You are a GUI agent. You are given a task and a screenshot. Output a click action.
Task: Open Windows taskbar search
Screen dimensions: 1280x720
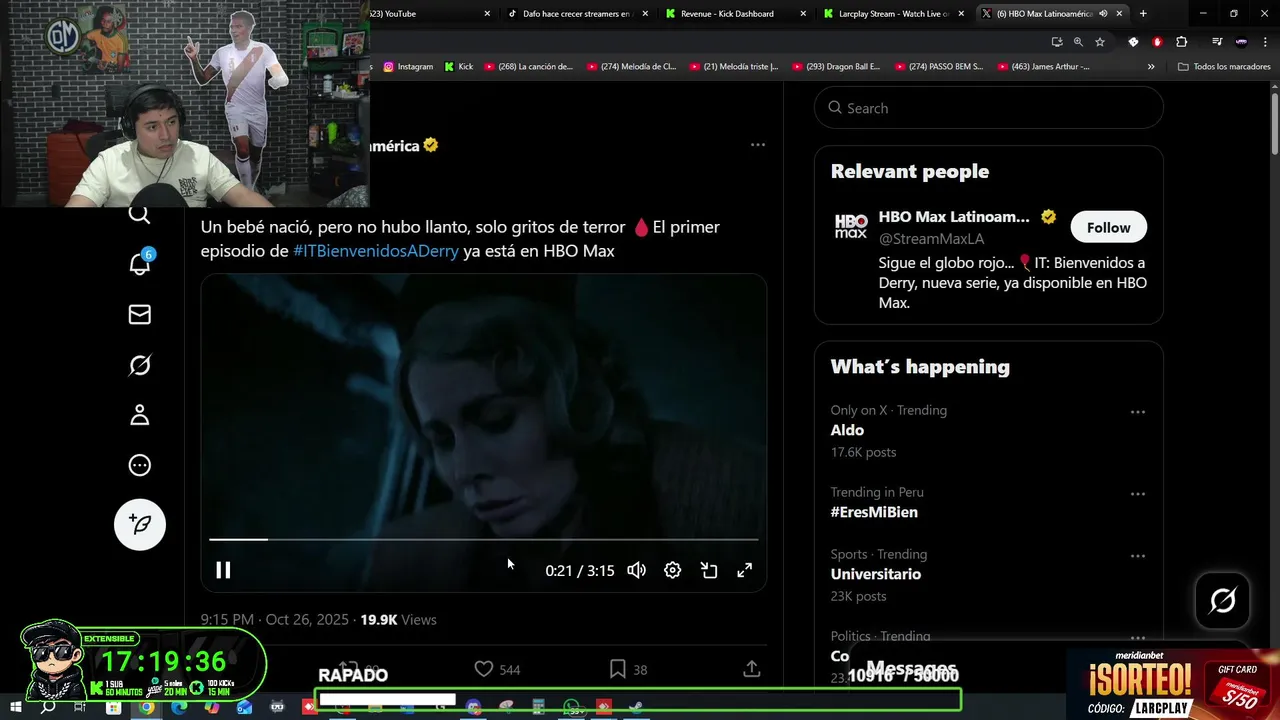48,707
